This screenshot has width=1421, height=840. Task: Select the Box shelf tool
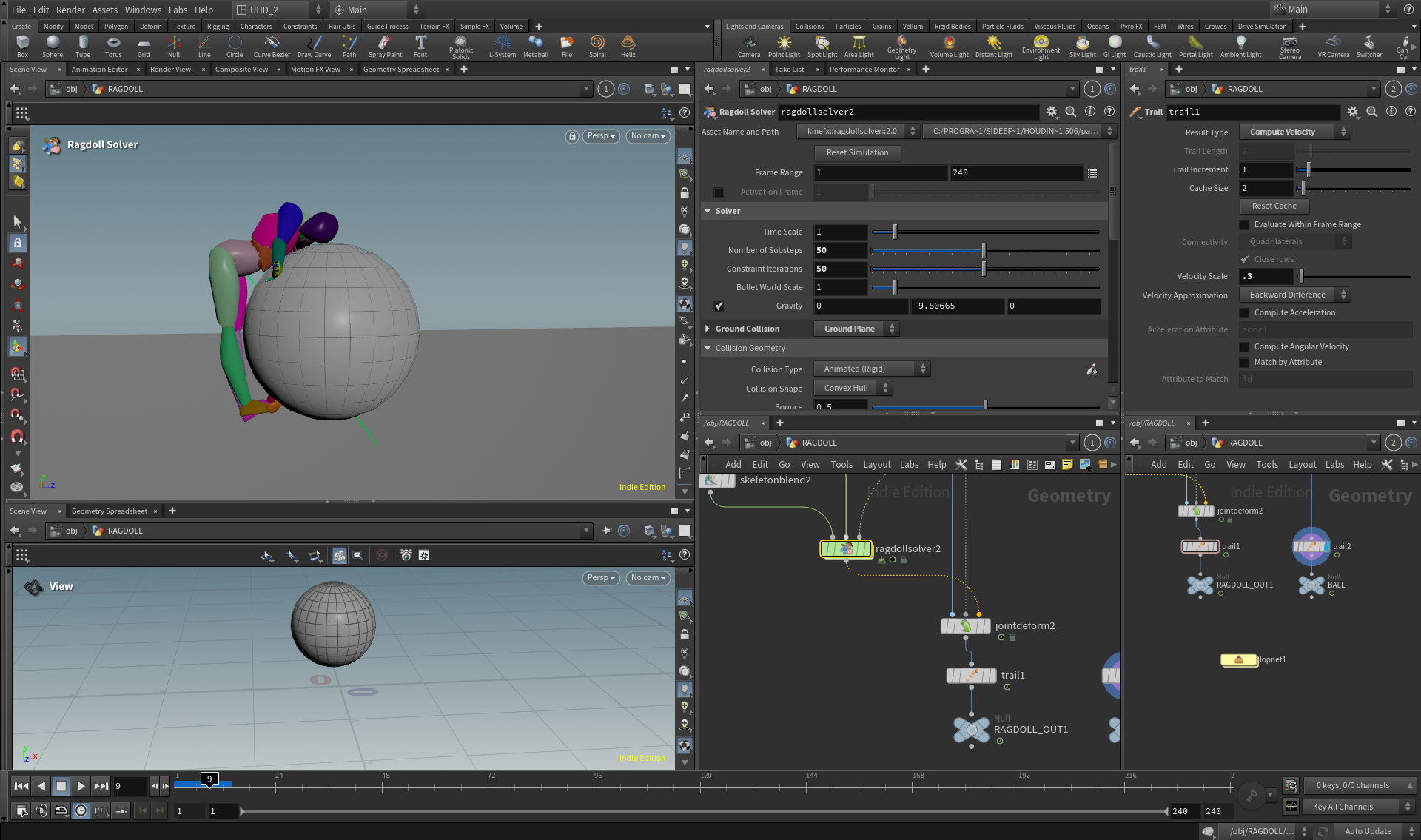22,46
